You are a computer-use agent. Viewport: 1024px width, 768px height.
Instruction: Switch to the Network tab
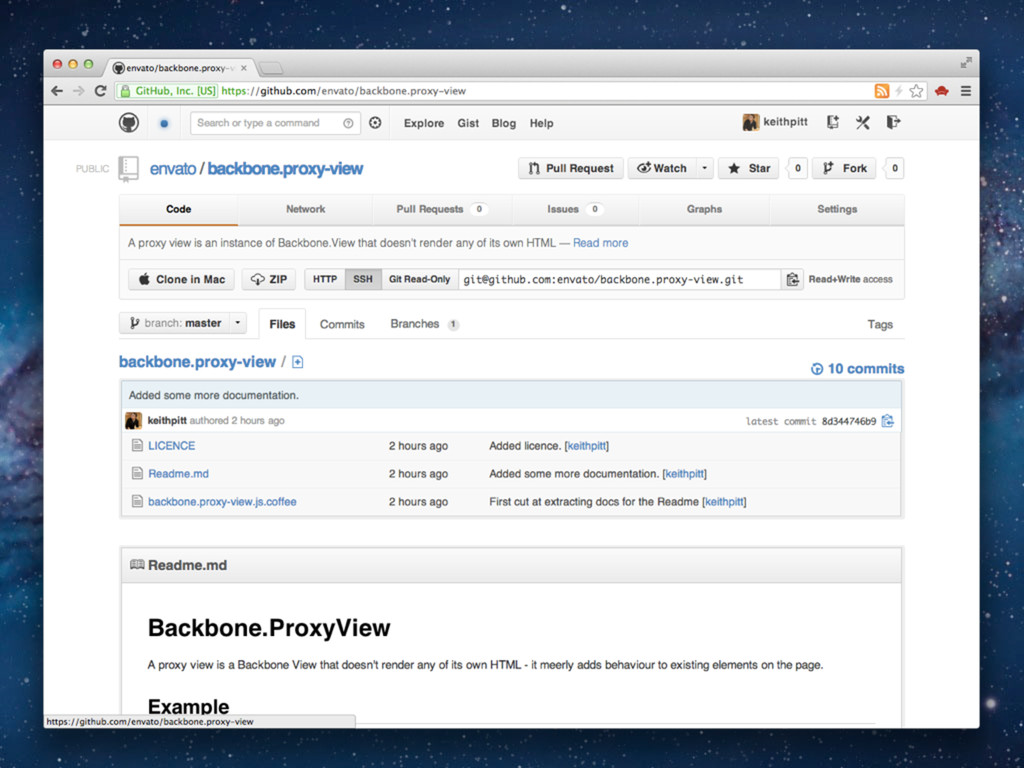pyautogui.click(x=305, y=209)
